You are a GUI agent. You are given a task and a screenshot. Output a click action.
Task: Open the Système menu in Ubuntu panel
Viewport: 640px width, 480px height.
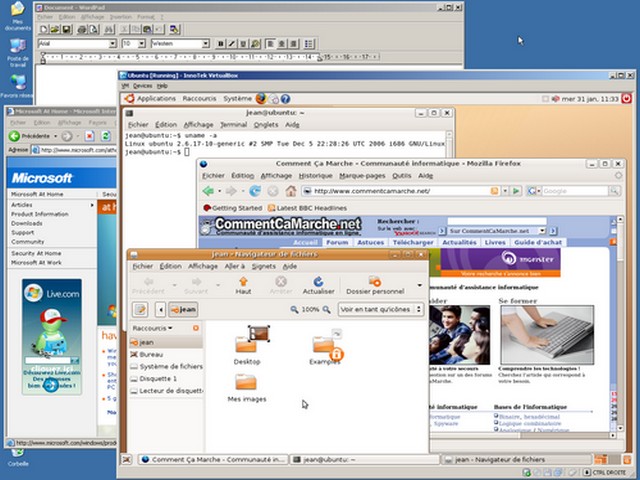click(x=237, y=99)
